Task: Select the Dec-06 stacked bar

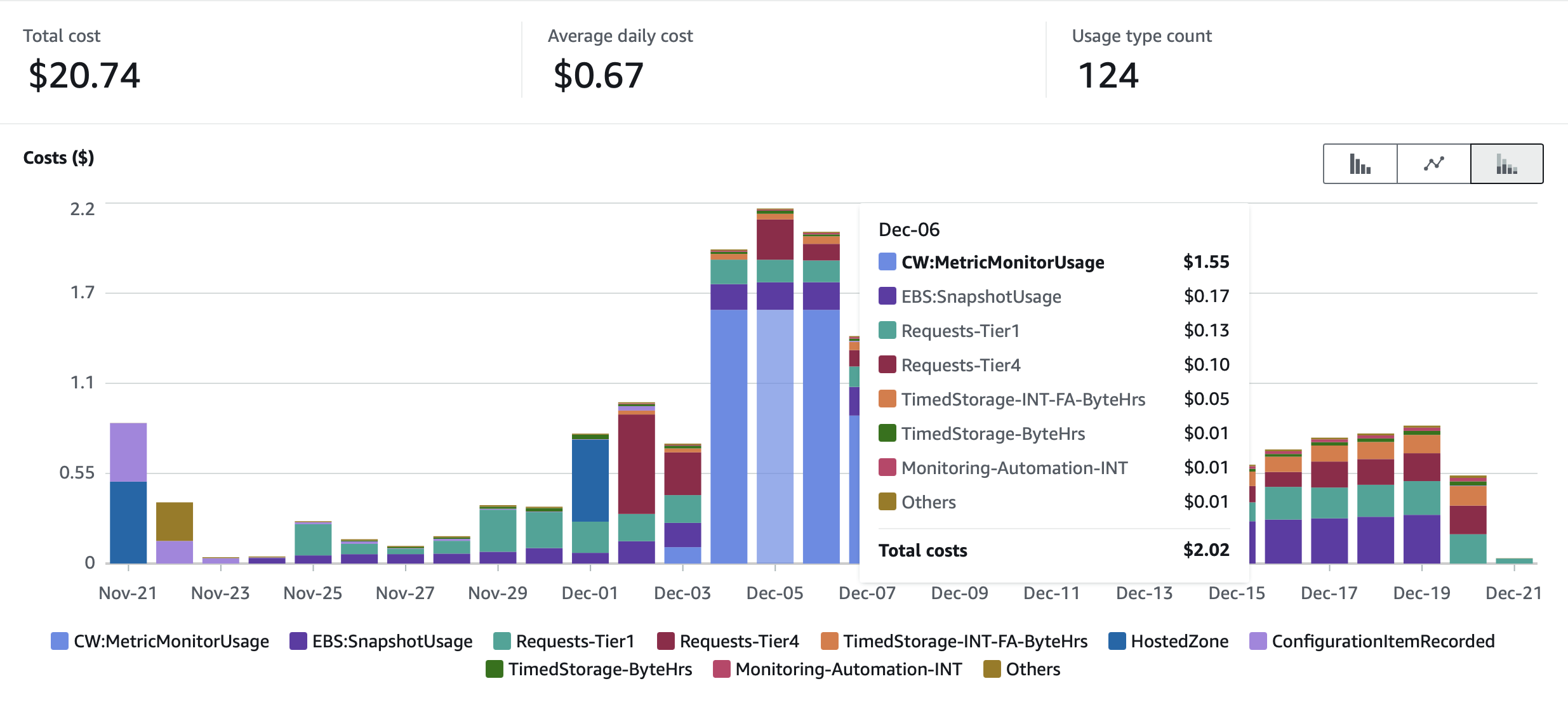Action: pyautogui.click(x=821, y=397)
